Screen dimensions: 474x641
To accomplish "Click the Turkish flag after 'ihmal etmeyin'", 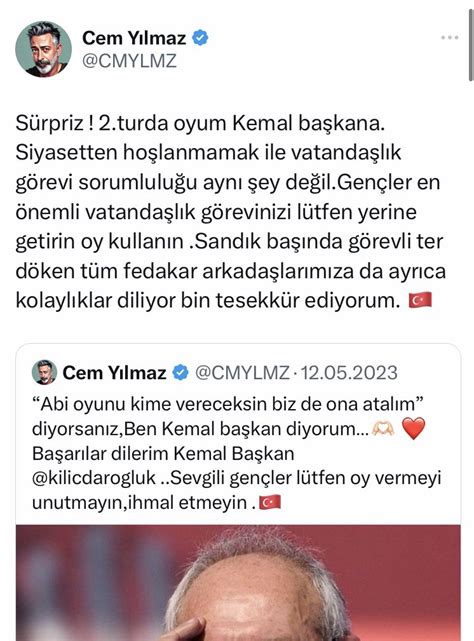I will (271, 502).
